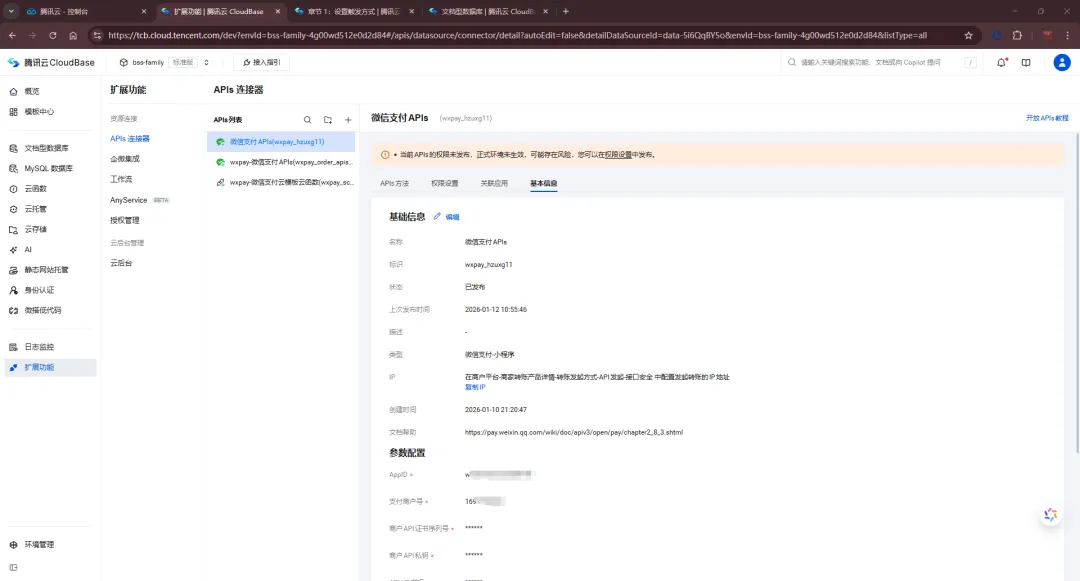Click browser address bar URL
Screen dimensions: 1080x581
pos(517,35)
